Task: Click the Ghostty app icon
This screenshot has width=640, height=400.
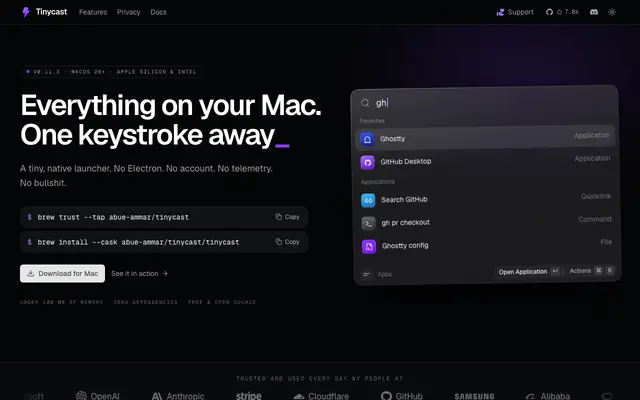Action: (x=367, y=139)
